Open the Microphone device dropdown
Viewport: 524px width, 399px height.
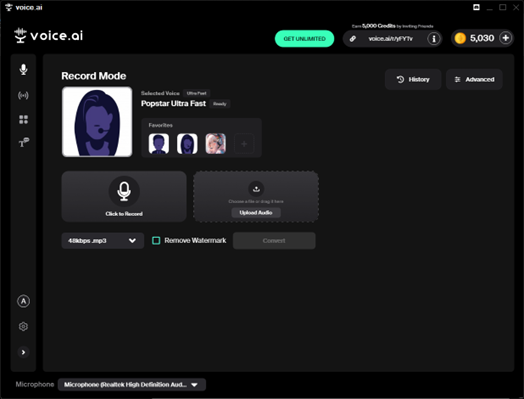tap(132, 385)
